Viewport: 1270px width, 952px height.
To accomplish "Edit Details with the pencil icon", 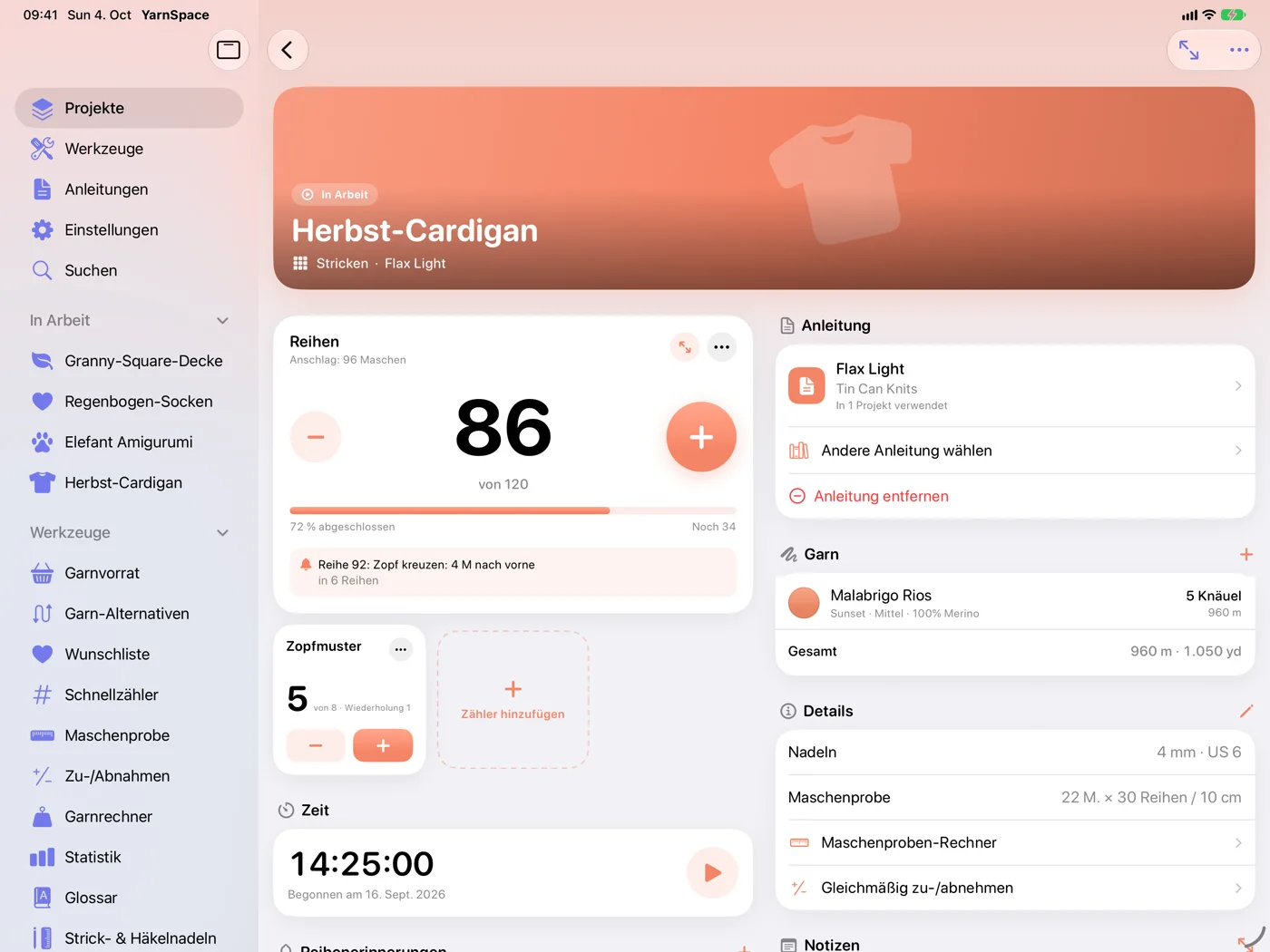I will point(1246,711).
